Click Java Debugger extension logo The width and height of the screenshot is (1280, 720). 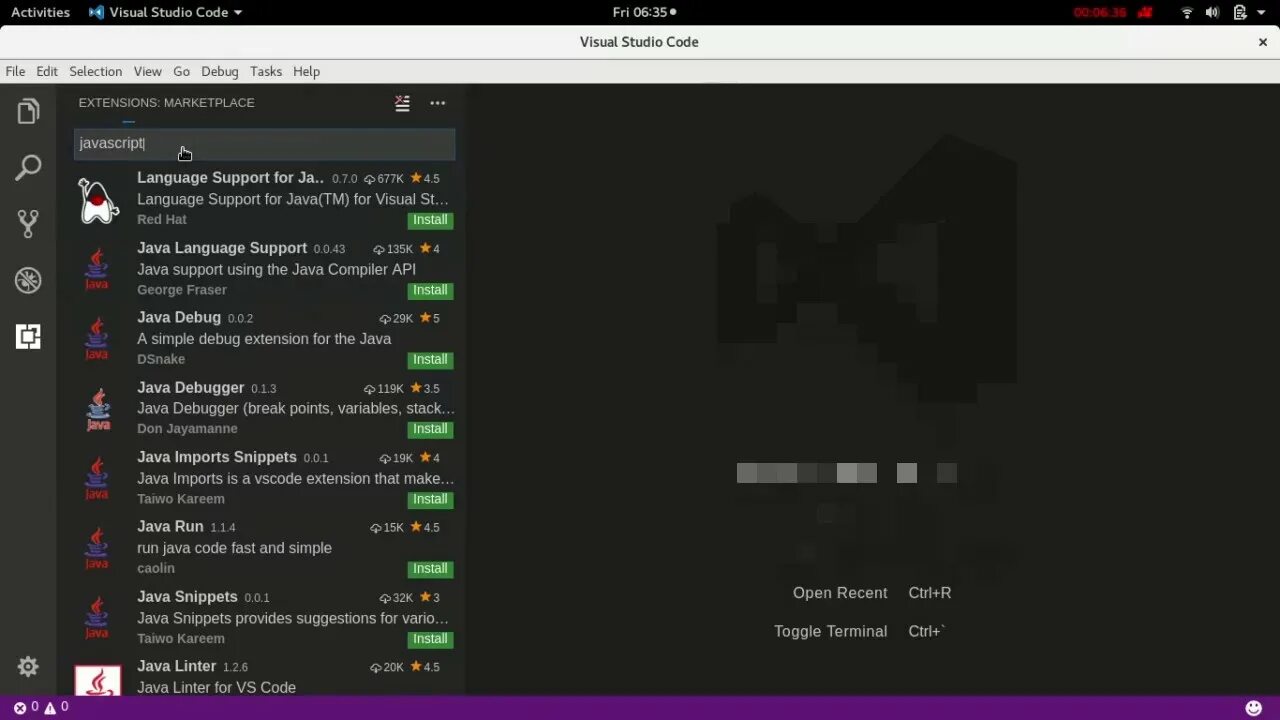tap(97, 409)
